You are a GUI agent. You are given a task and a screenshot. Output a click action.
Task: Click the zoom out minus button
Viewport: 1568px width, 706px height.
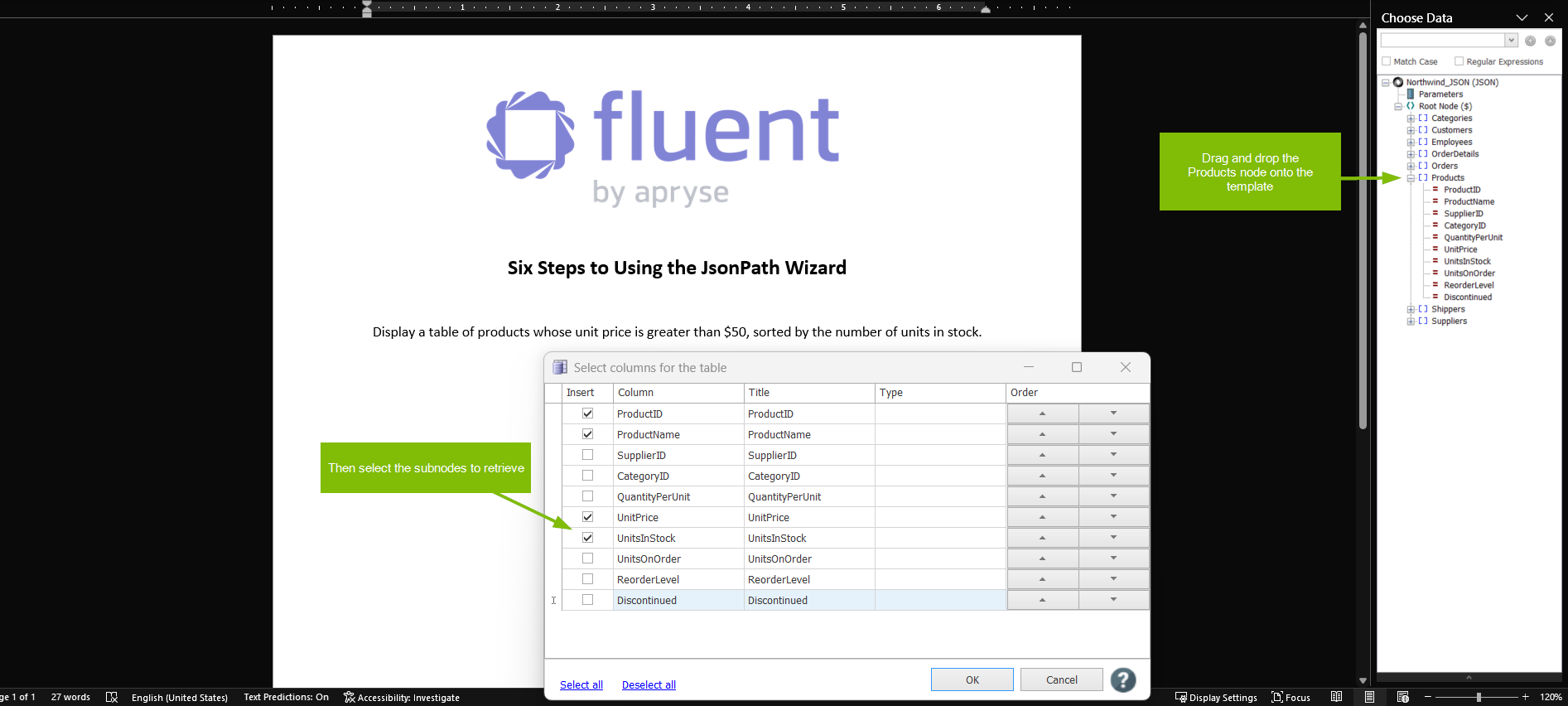coord(1427,697)
